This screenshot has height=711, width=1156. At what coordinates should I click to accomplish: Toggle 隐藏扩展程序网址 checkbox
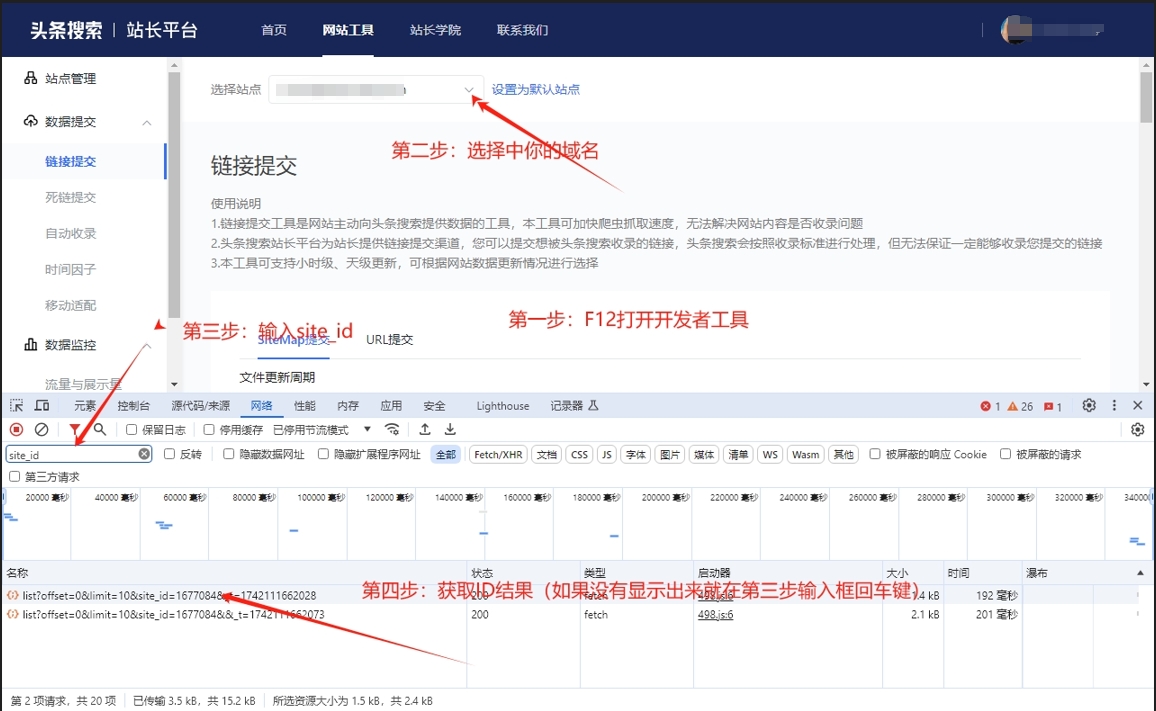323,454
